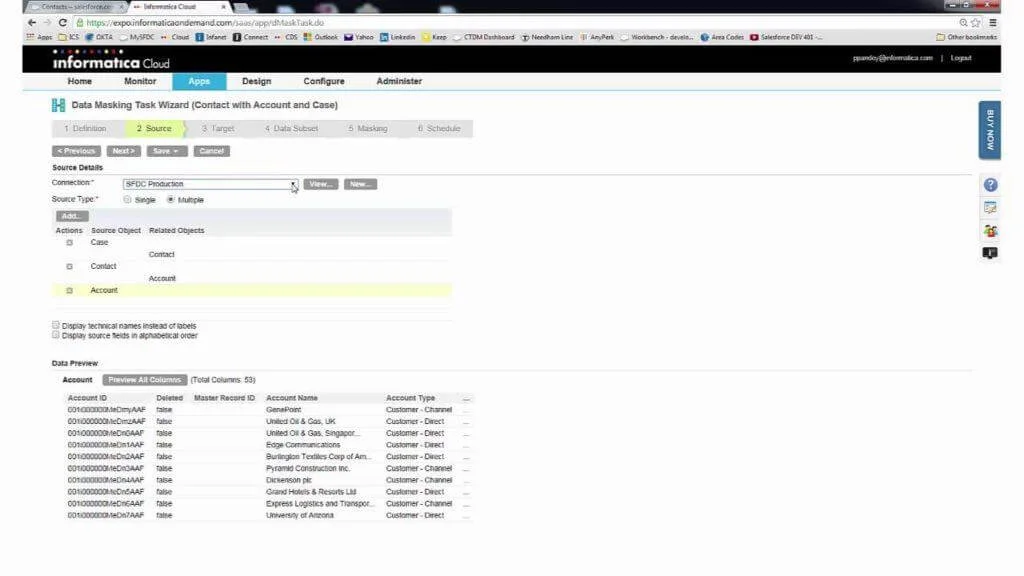Enable Display technical names instead of labels
Image resolution: width=1024 pixels, height=576 pixels.
tap(56, 325)
